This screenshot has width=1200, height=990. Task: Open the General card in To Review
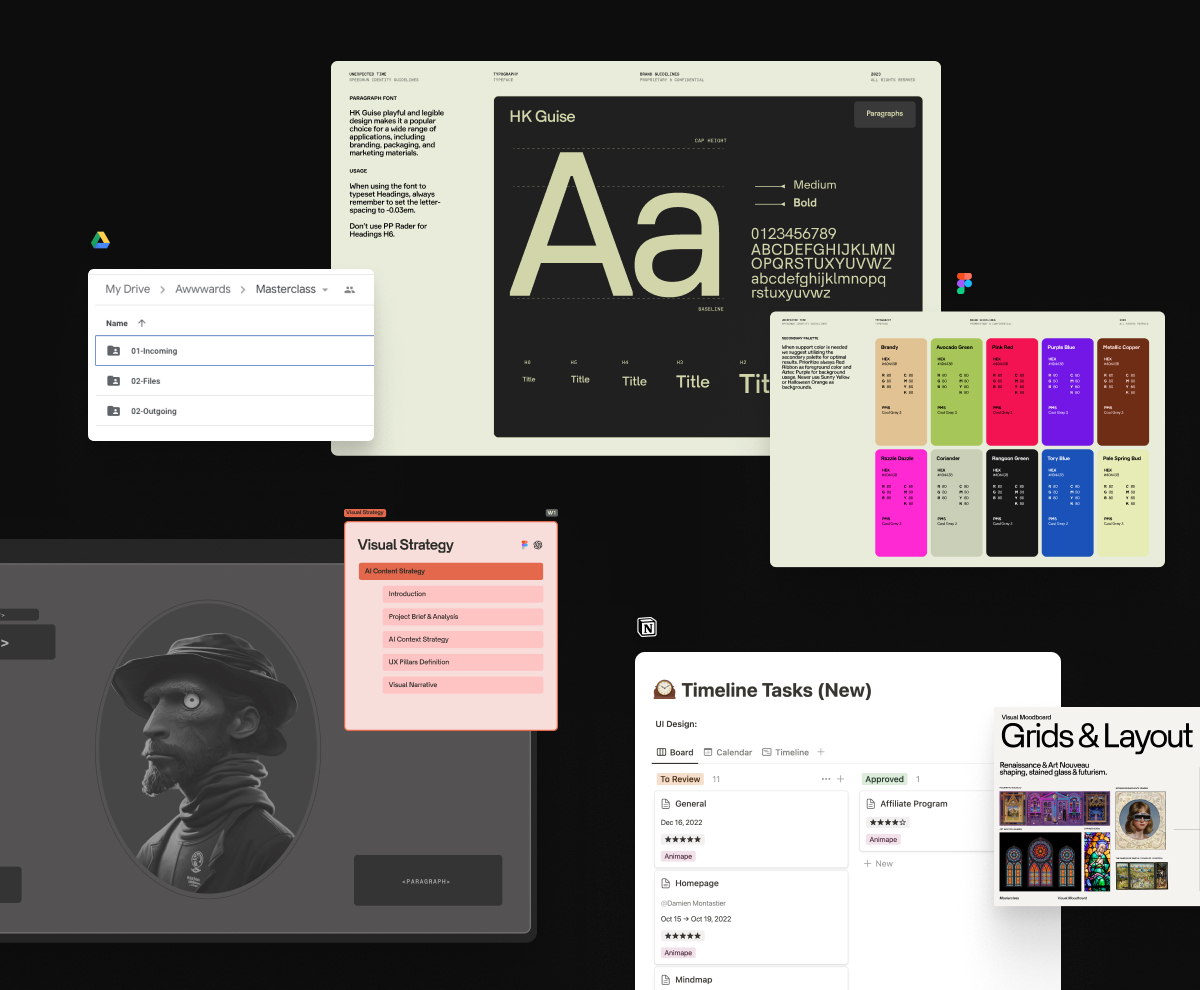[x=692, y=803]
